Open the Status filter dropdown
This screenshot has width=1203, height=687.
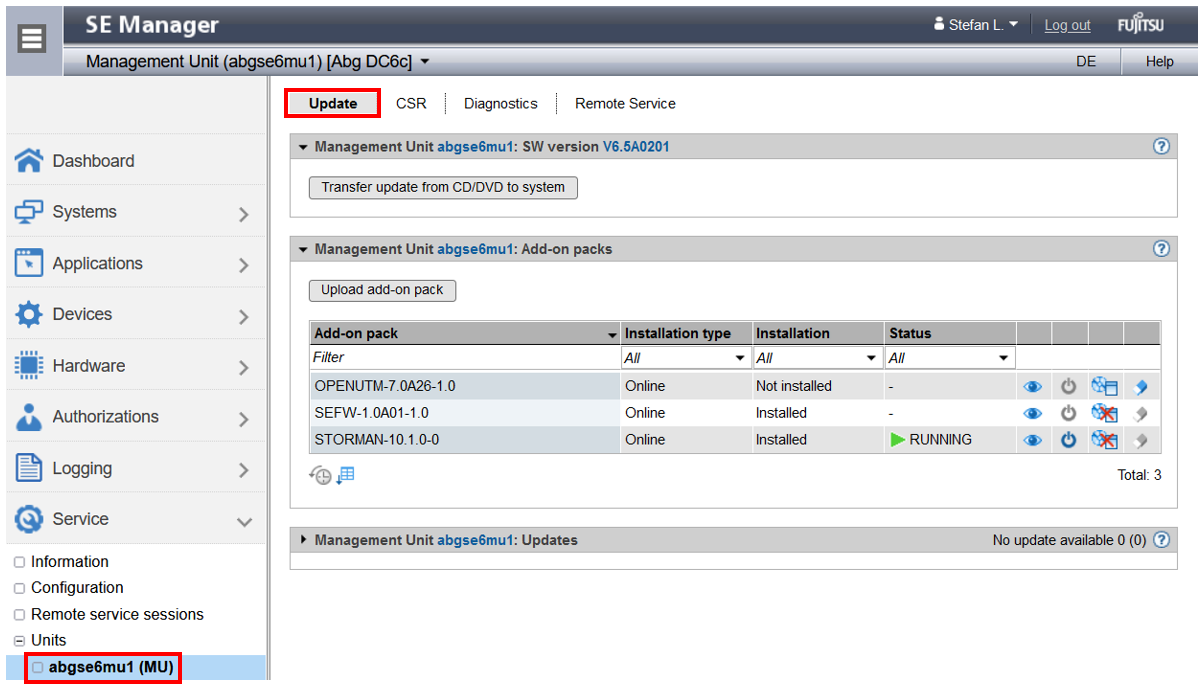tap(949, 358)
